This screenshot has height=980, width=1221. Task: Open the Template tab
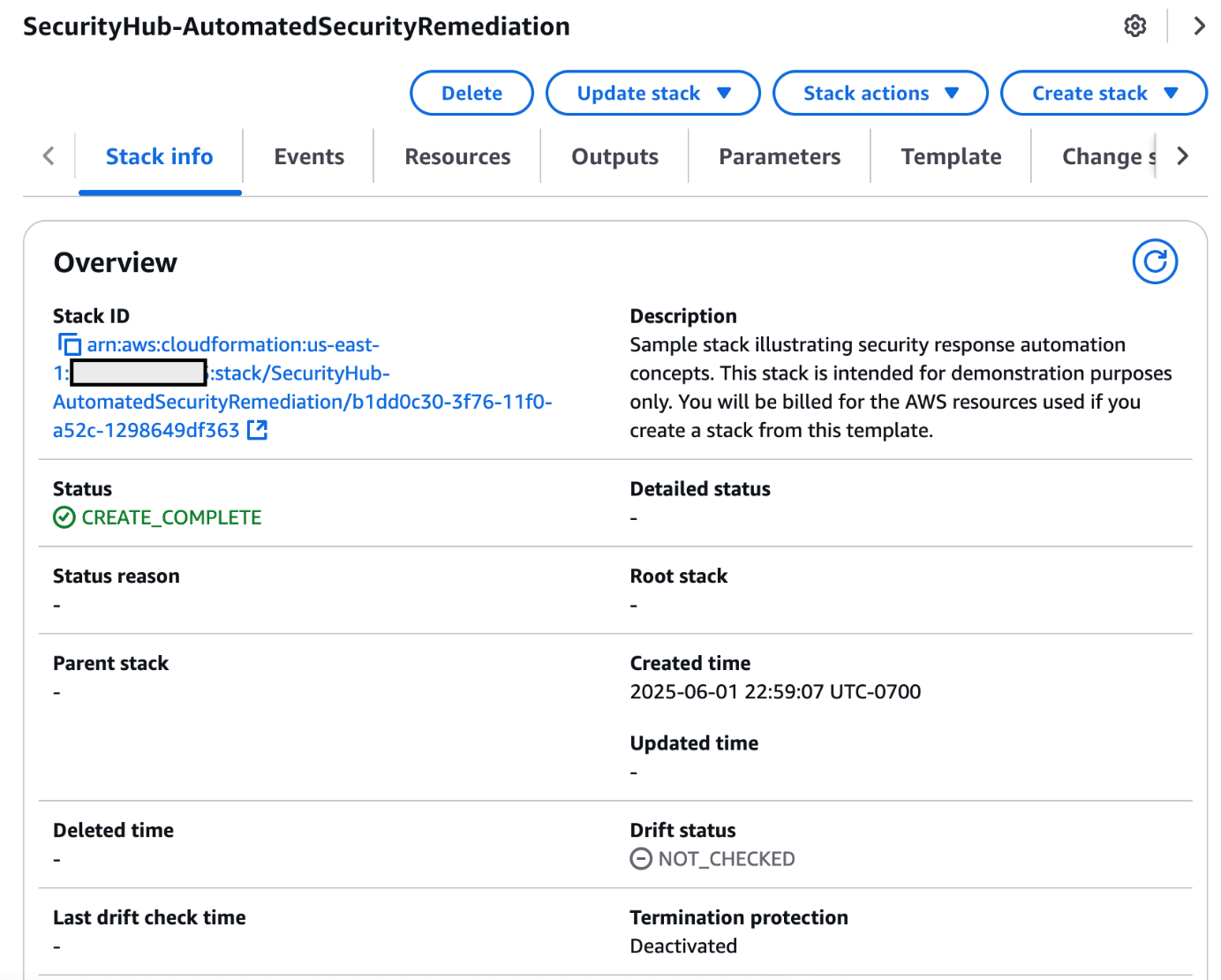[951, 156]
